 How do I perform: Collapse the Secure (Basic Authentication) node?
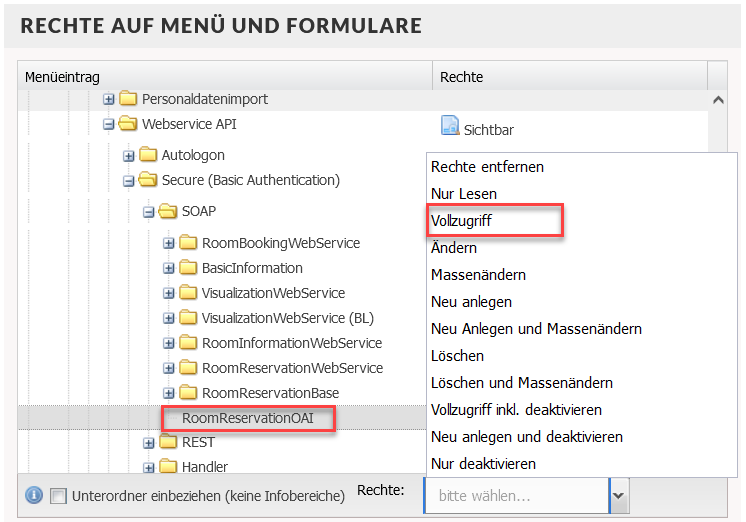[128, 181]
